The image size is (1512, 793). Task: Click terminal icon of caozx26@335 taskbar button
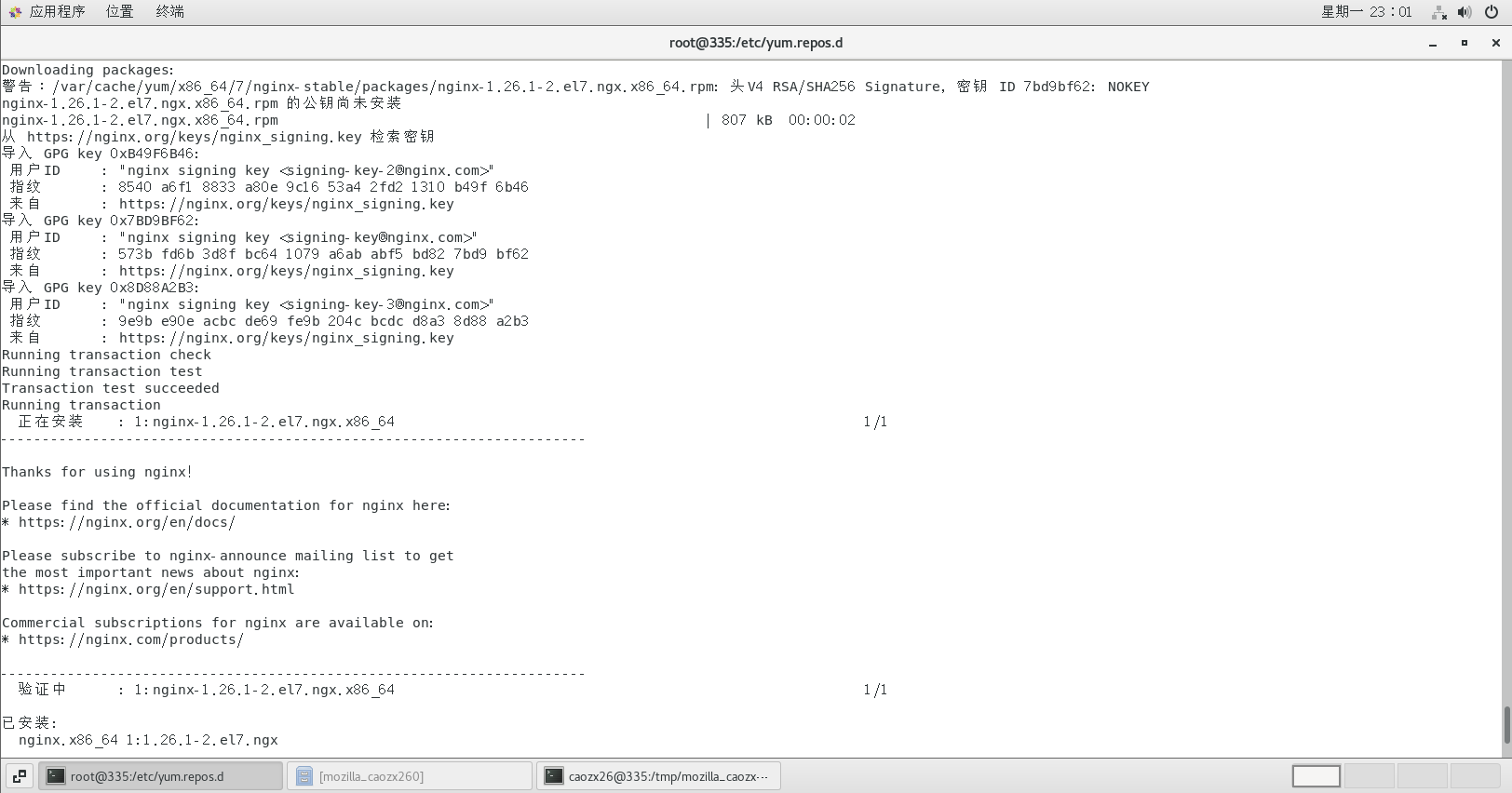pos(554,776)
